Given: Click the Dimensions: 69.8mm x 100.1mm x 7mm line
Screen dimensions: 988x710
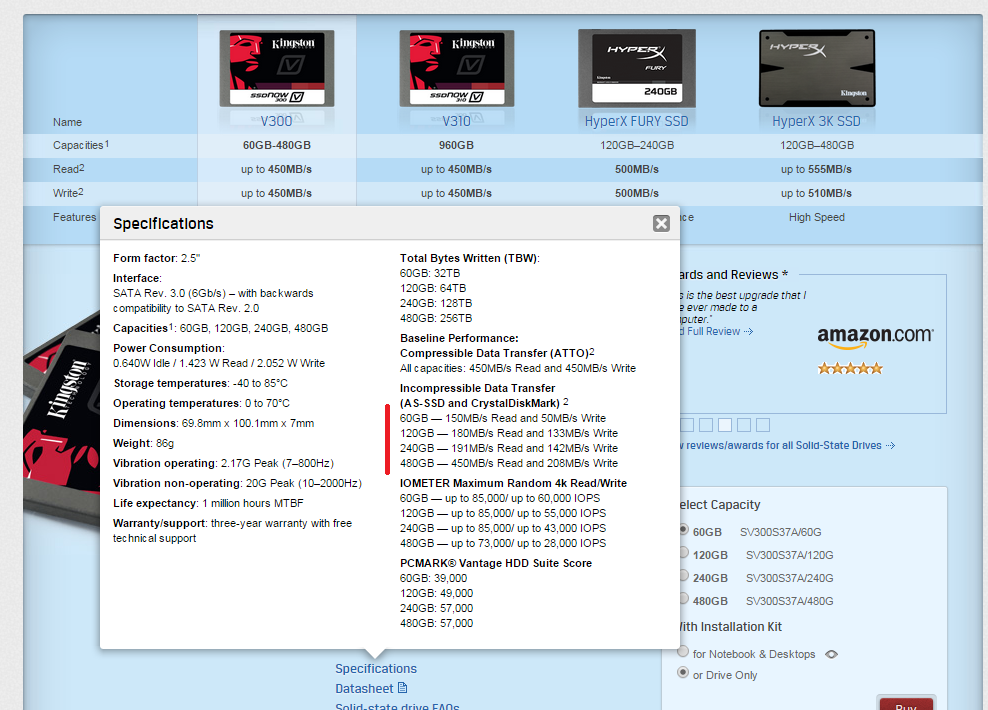Looking at the screenshot, I should pyautogui.click(x=214, y=423).
